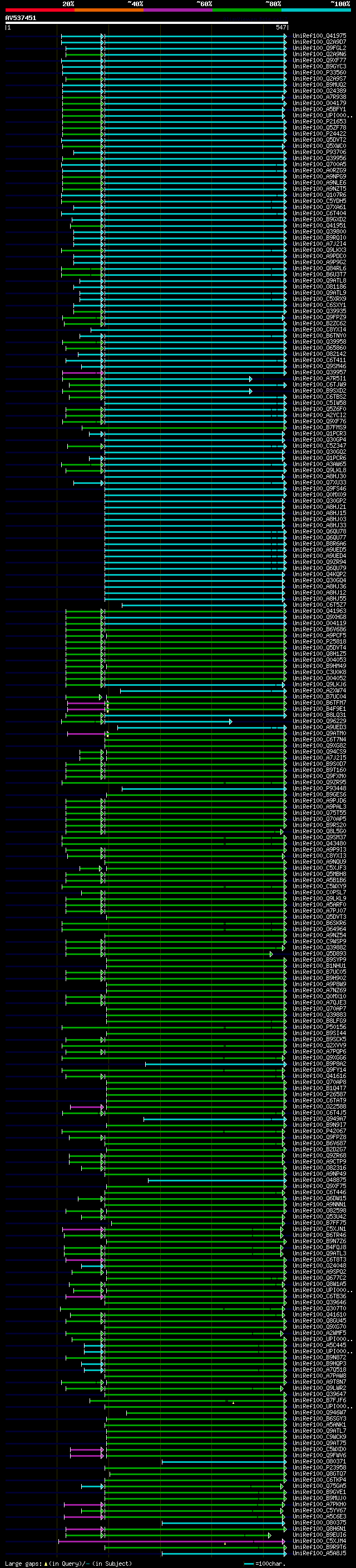Select the UniRef100_Q8L5G0 label
This screenshot has height=1568, width=356.
[319, 831]
